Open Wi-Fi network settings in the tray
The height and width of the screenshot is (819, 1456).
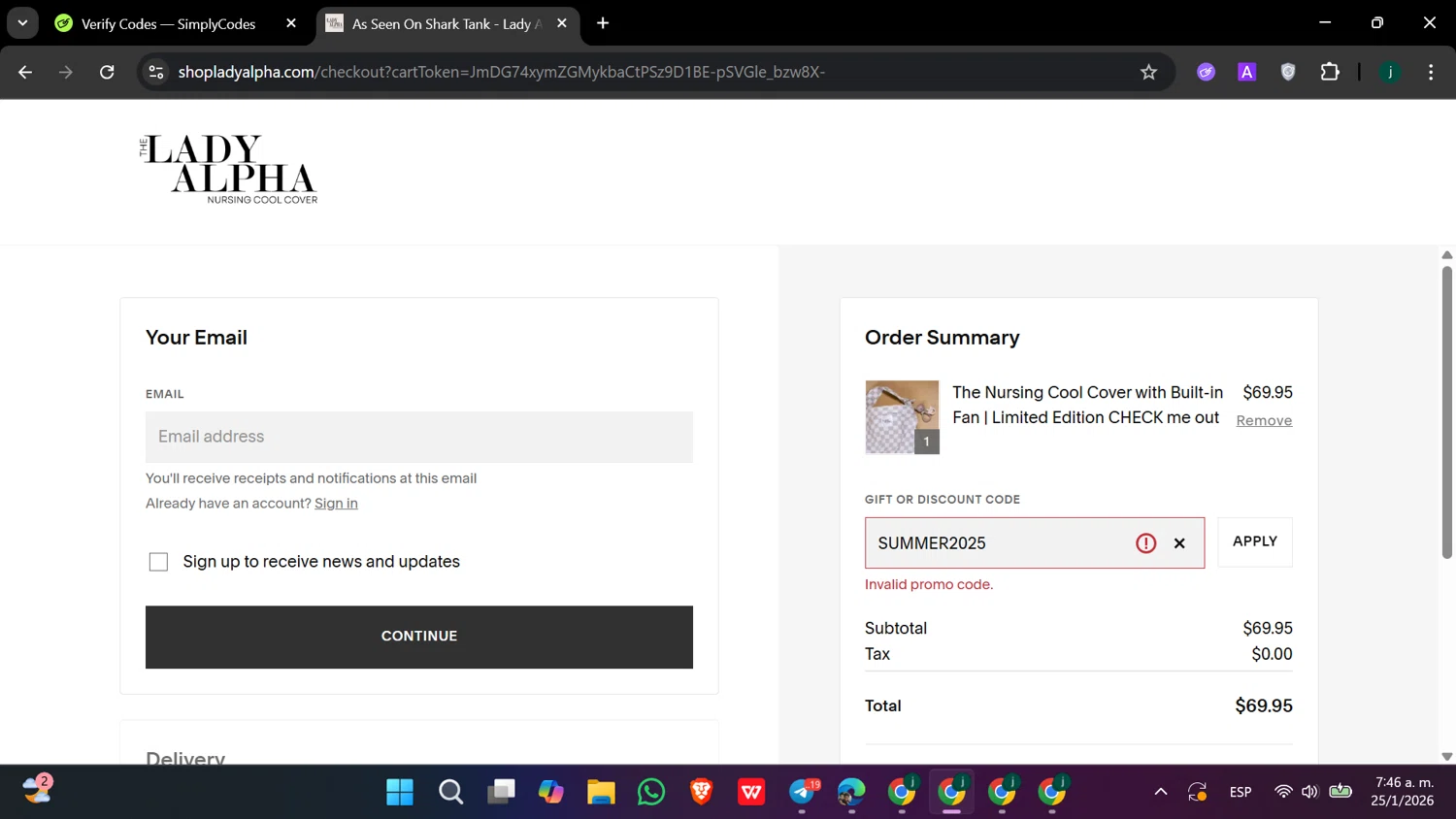(1283, 792)
